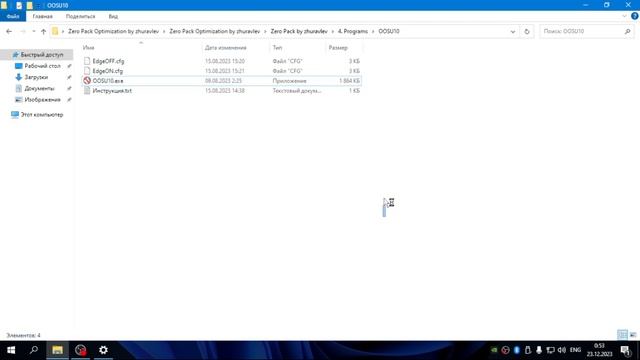Select the EdgeOFF.cfg file
Viewport: 640px width, 360px height.
tap(108, 61)
